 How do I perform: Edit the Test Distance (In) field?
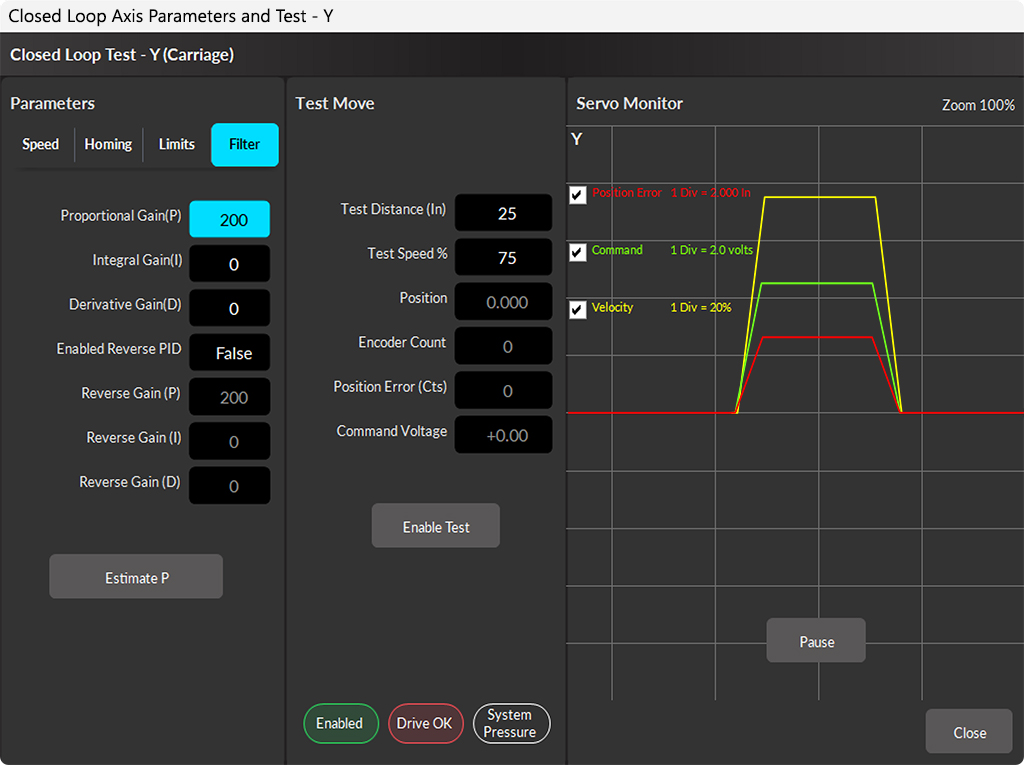pos(504,213)
